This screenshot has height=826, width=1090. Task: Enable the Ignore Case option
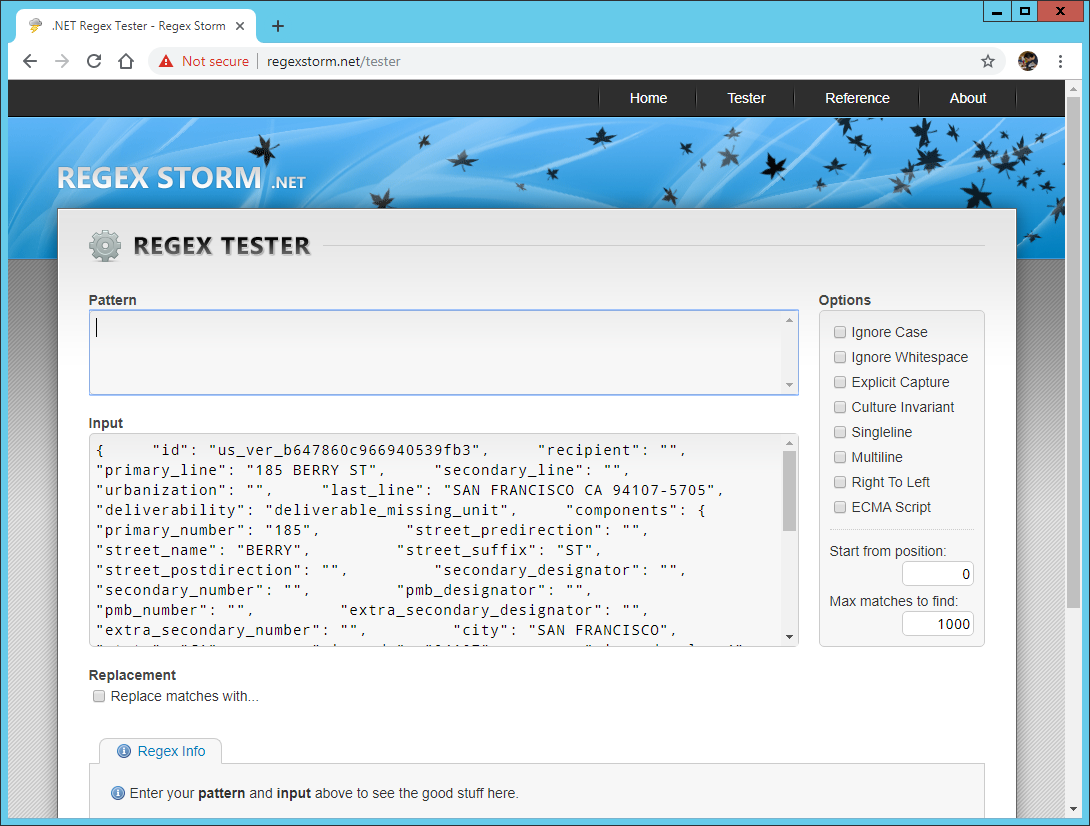click(840, 332)
